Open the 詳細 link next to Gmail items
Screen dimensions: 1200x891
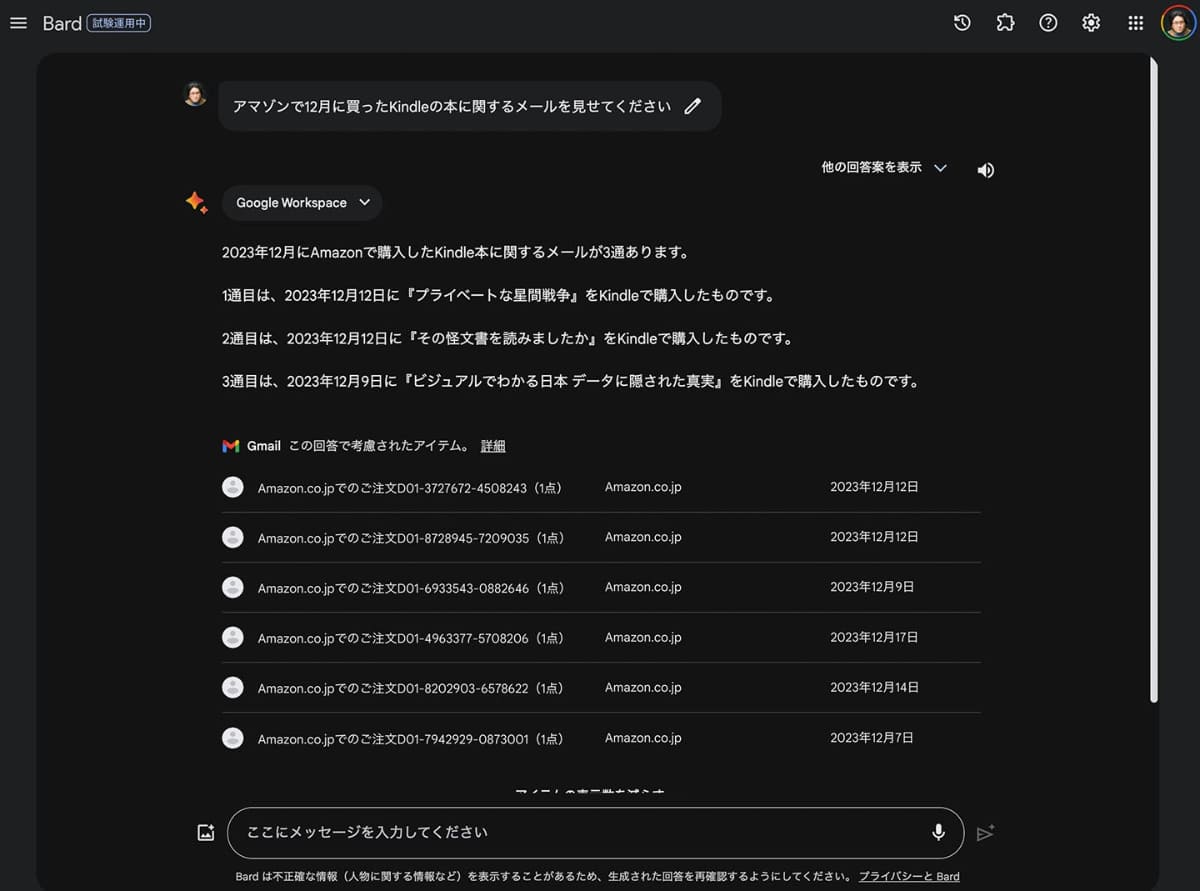pyautogui.click(x=492, y=445)
